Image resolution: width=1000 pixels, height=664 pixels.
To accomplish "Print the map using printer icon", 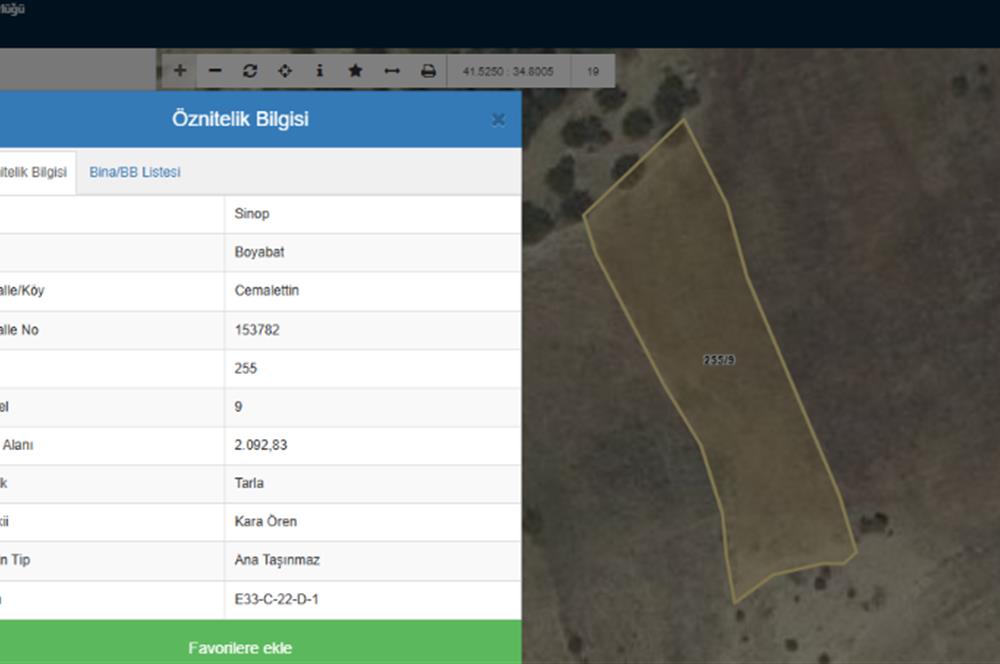I will 428,71.
